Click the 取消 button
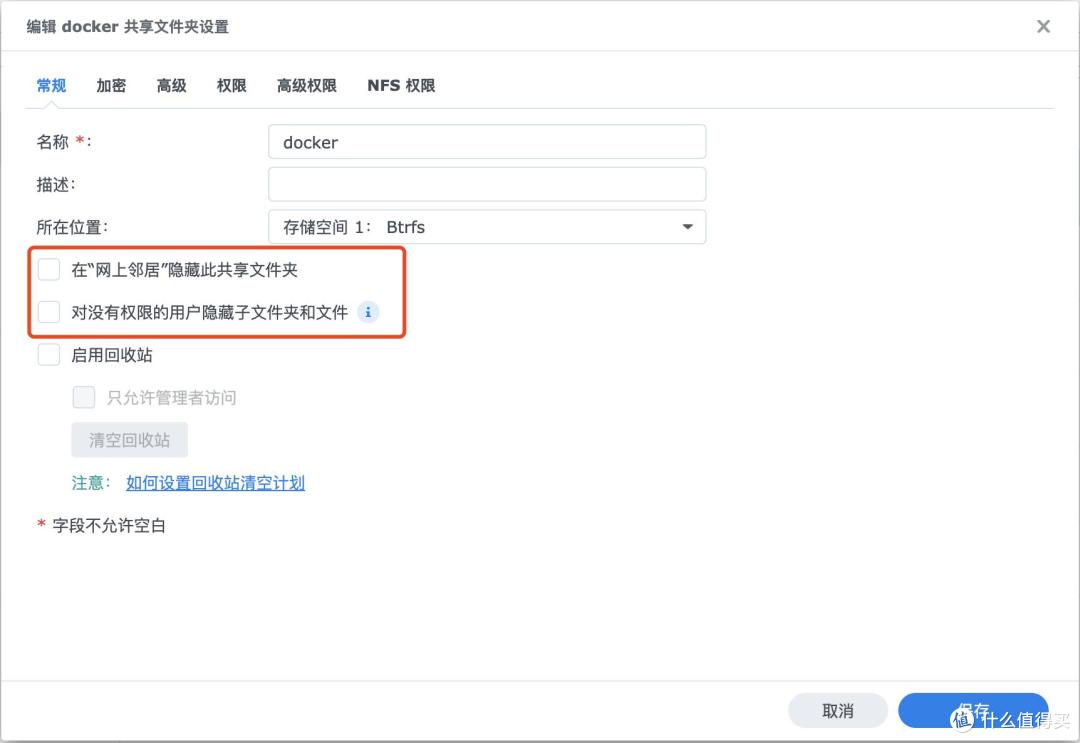Image resolution: width=1080 pixels, height=743 pixels. coord(838,711)
